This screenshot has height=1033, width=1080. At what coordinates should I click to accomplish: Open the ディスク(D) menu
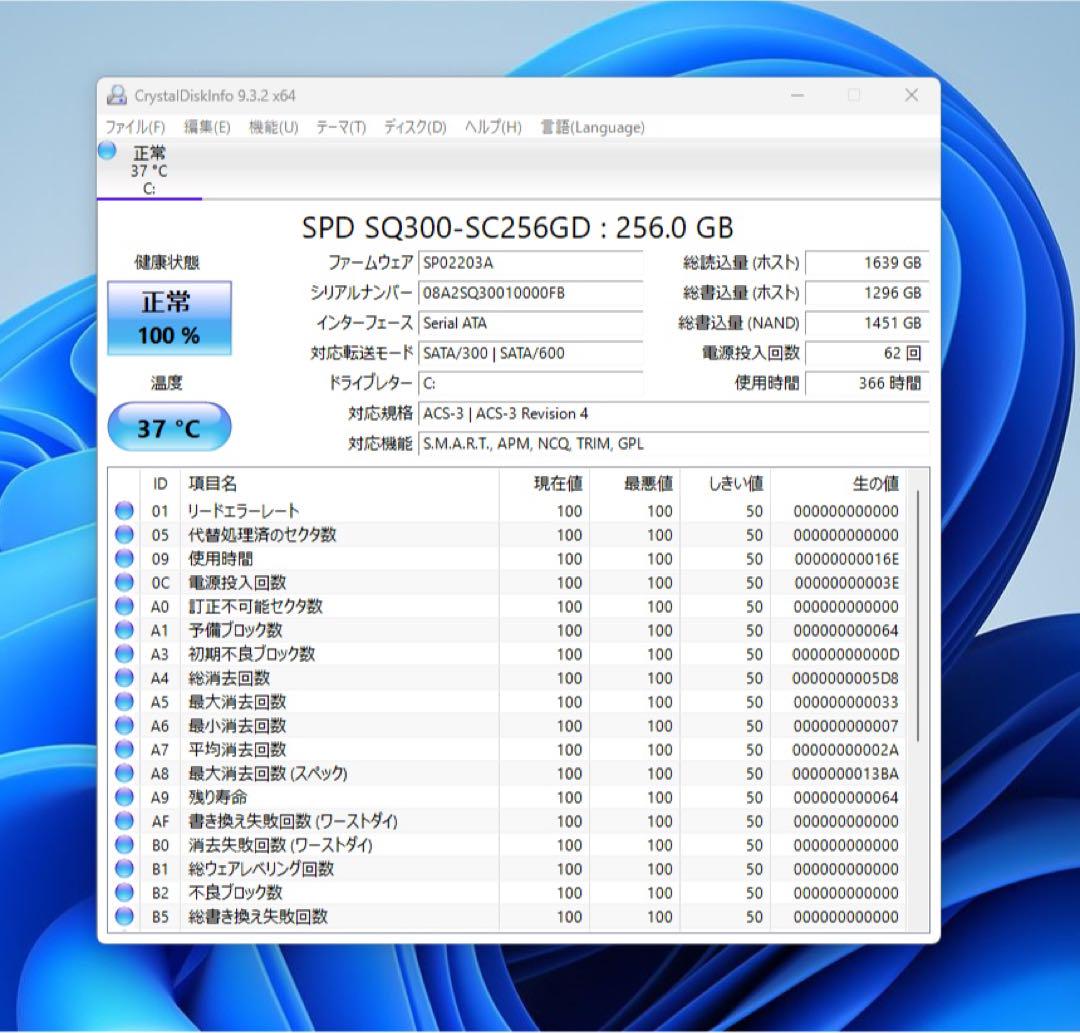pyautogui.click(x=415, y=127)
